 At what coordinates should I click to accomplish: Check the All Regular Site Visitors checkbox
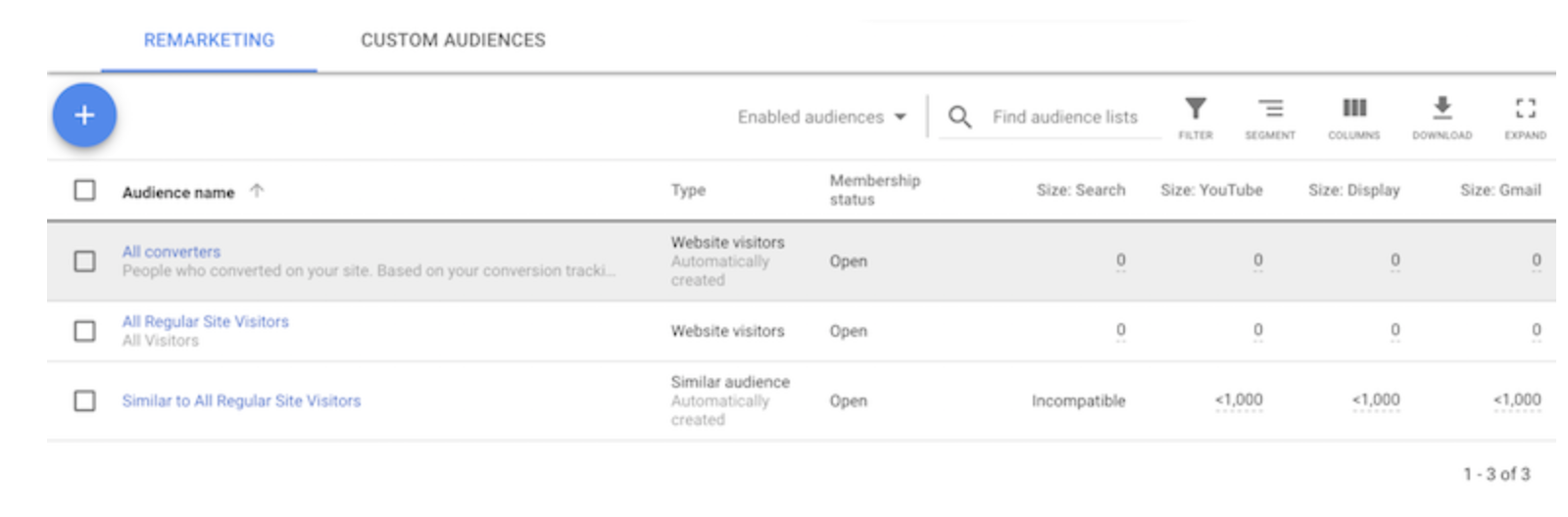point(85,331)
